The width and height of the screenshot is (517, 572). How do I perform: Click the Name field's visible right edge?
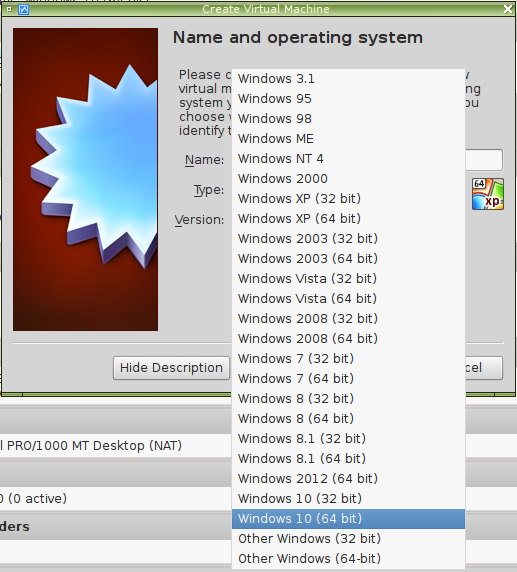pyautogui.click(x=484, y=160)
